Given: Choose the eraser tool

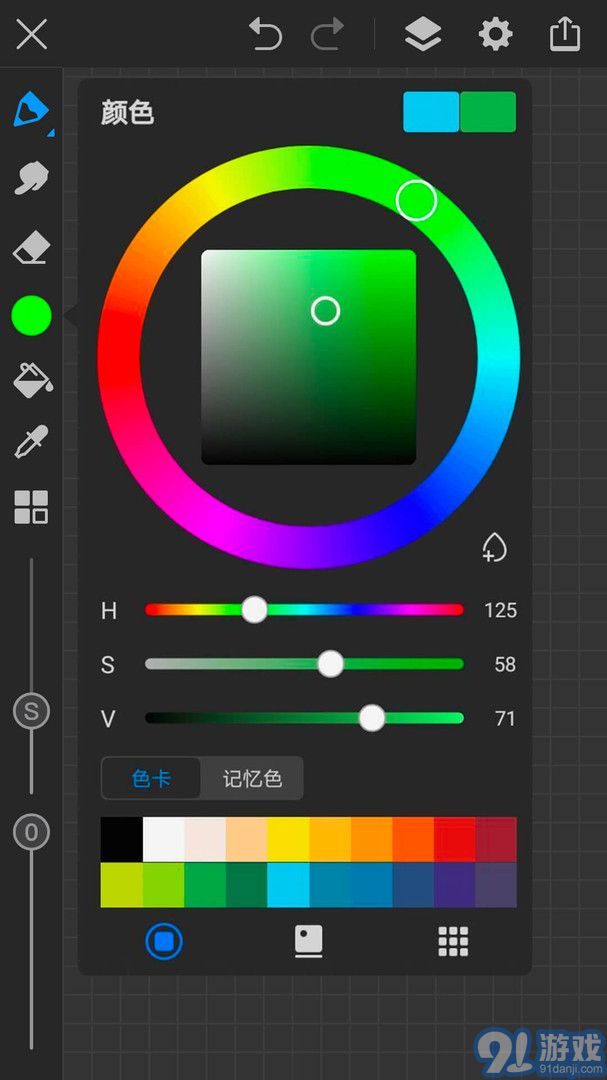Looking at the screenshot, I should click(x=31, y=247).
